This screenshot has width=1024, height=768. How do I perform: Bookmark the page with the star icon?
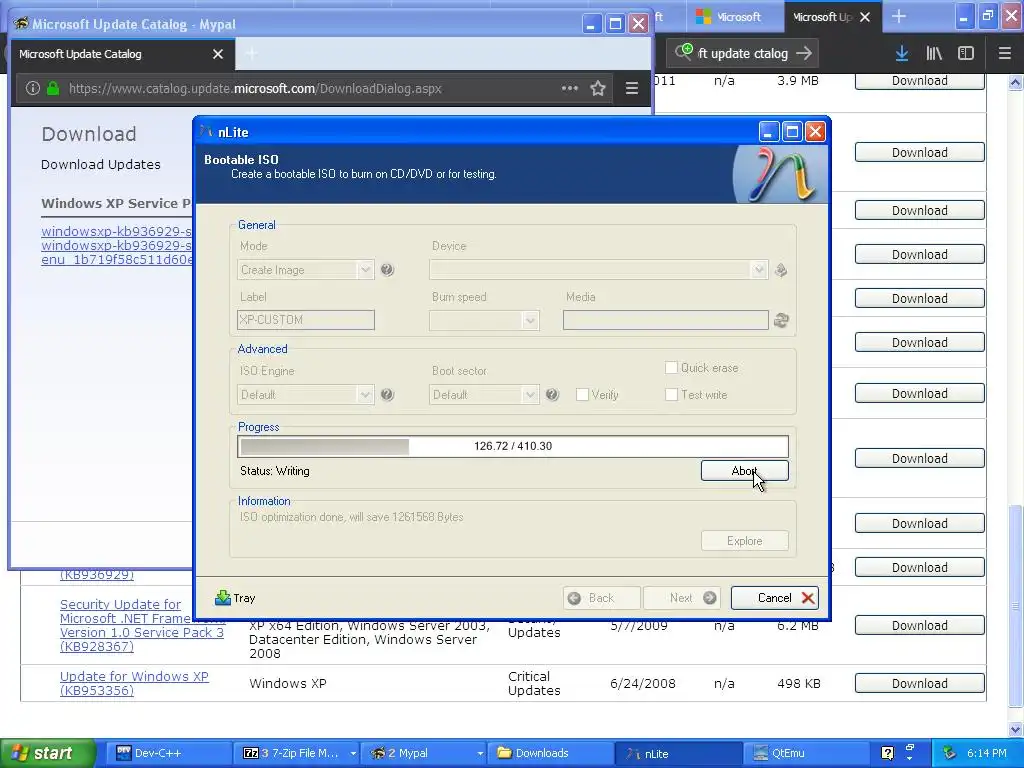(x=598, y=88)
